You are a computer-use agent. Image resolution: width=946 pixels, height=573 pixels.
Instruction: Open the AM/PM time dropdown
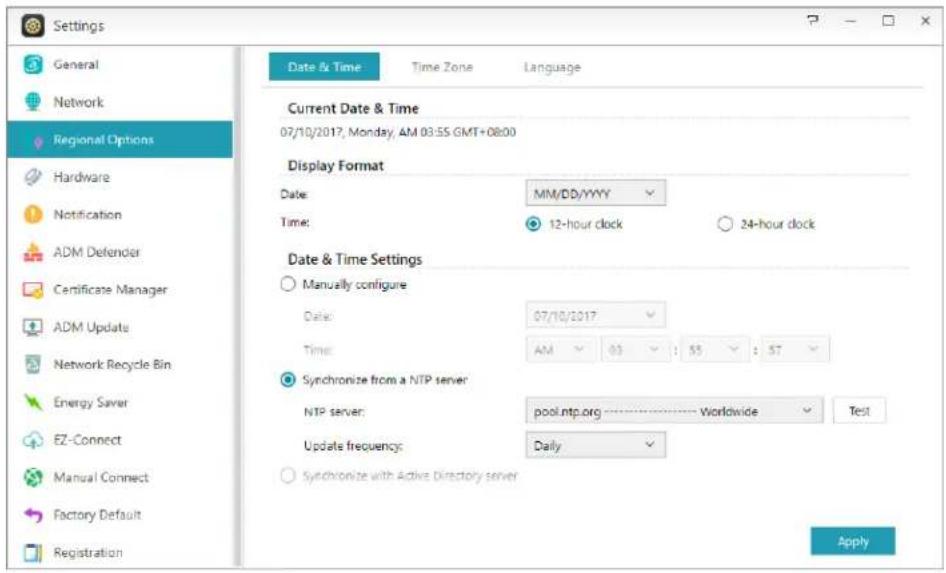click(x=560, y=349)
